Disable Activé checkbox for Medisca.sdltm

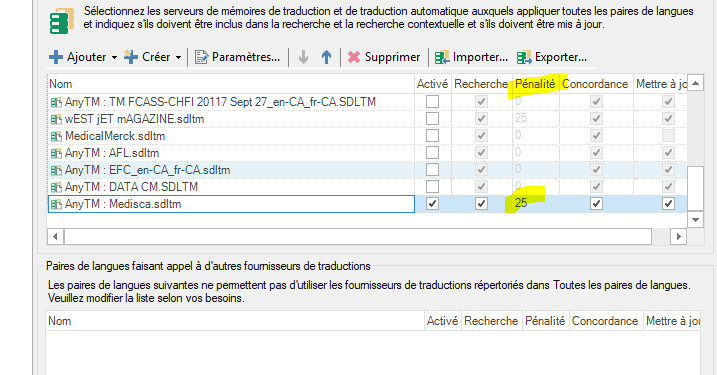[432, 204]
